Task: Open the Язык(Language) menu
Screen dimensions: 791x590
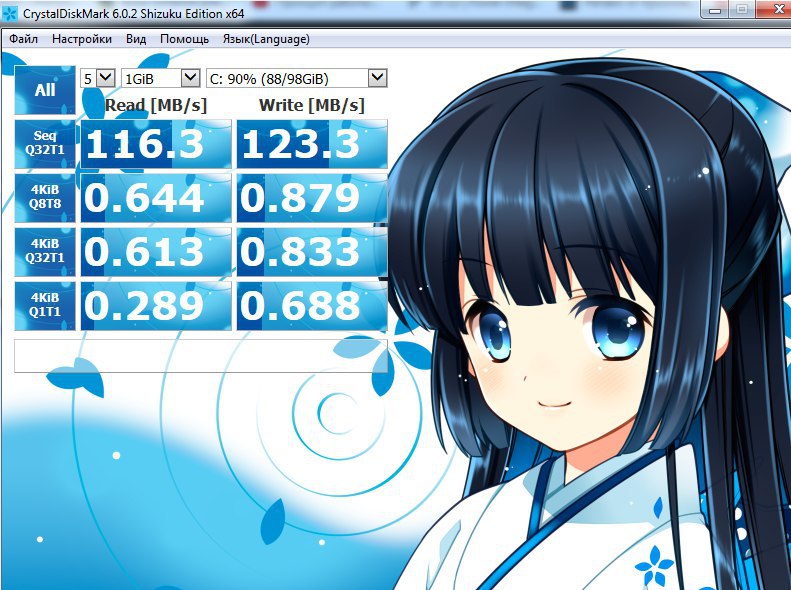Action: click(x=266, y=39)
